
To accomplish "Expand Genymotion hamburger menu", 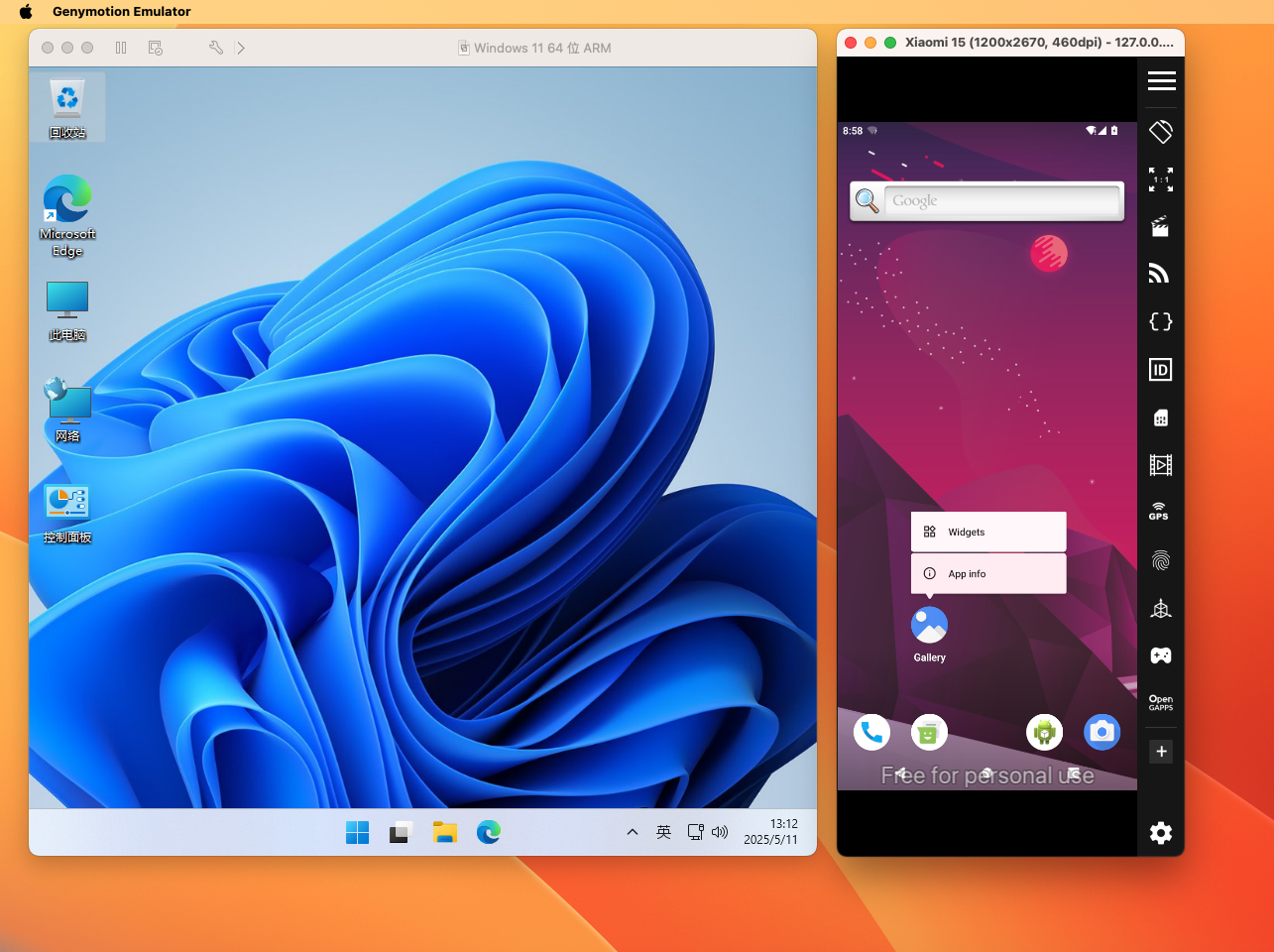I will pos(1161,81).
